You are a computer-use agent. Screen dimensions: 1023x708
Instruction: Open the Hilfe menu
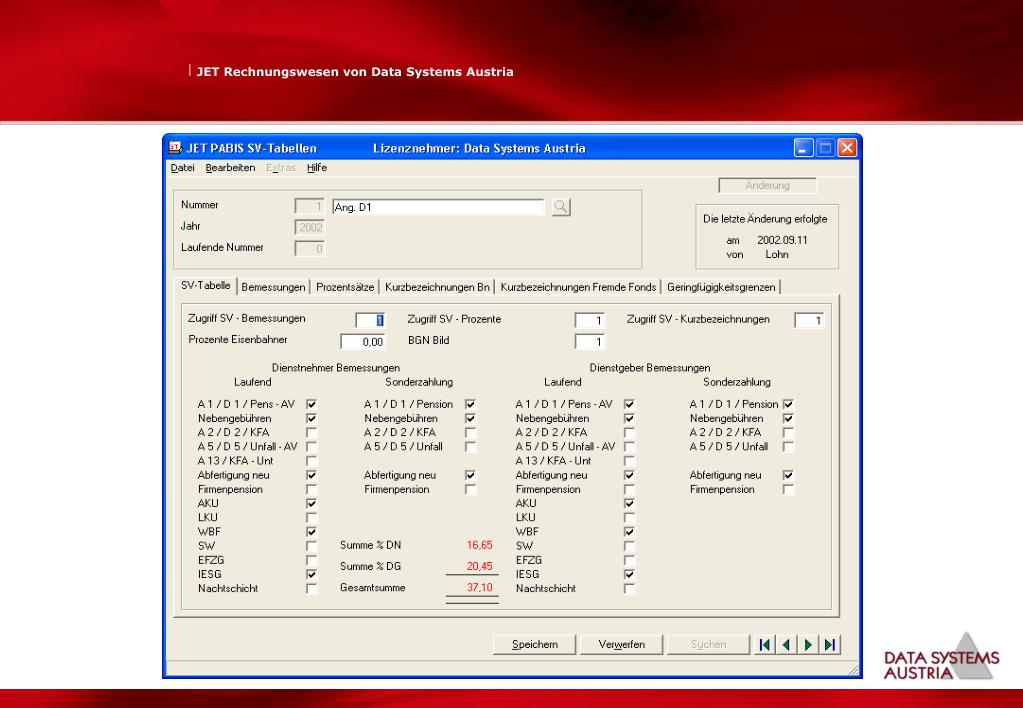(317, 168)
